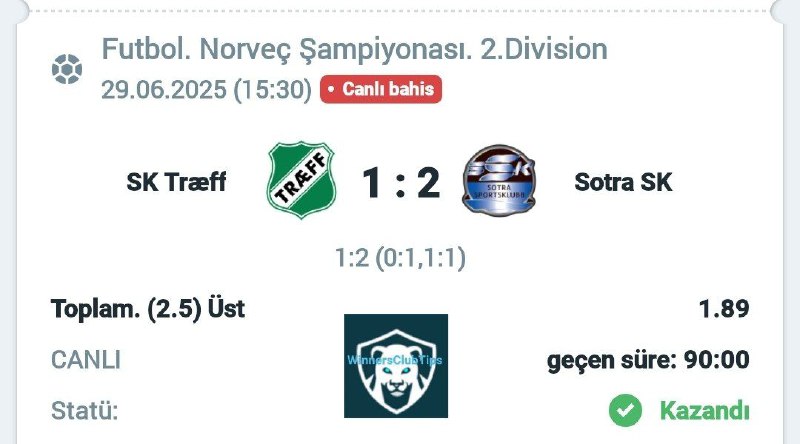
Task: Click the football sport icon
Action: tap(67, 69)
